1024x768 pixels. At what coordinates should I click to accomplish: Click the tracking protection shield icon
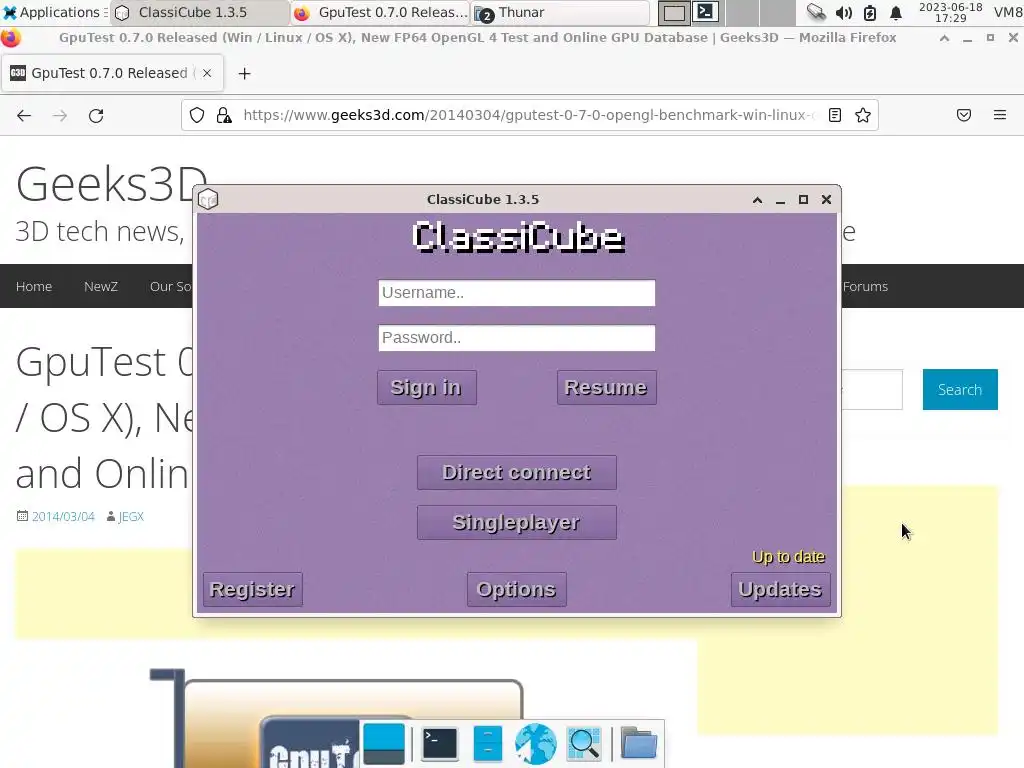pos(197,116)
